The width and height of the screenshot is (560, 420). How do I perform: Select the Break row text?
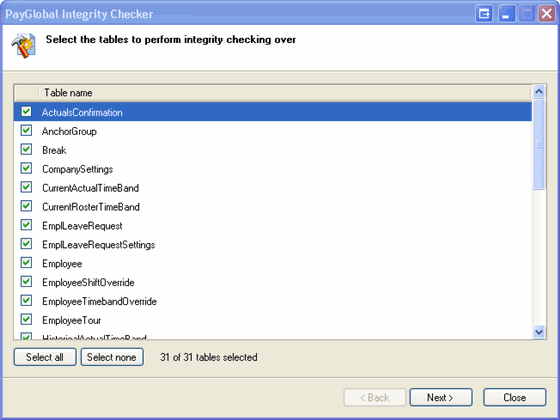coord(54,150)
